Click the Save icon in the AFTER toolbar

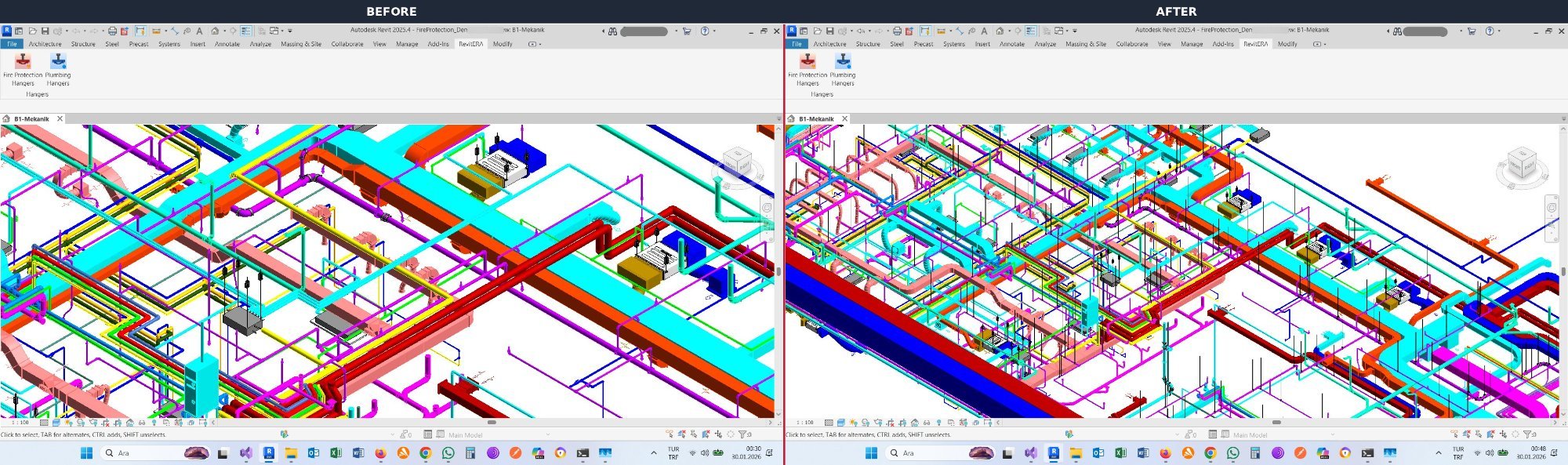(829, 31)
